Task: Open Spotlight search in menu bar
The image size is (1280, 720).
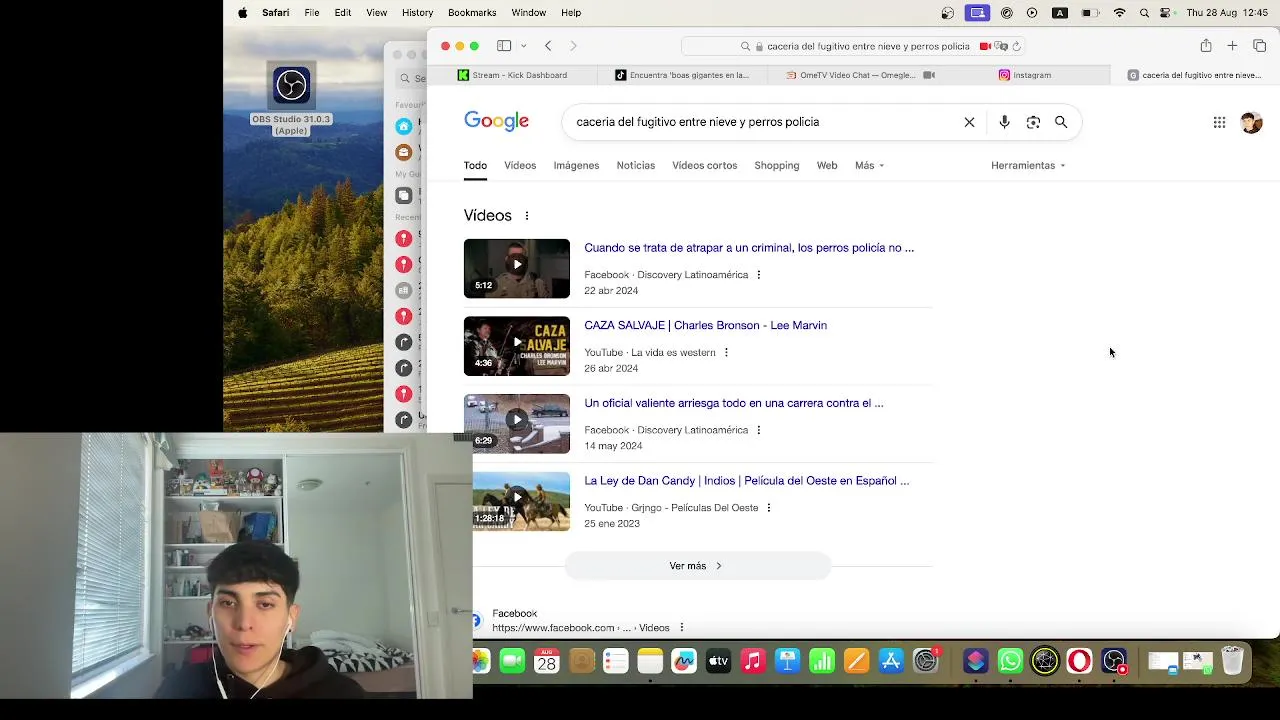Action: (1144, 13)
